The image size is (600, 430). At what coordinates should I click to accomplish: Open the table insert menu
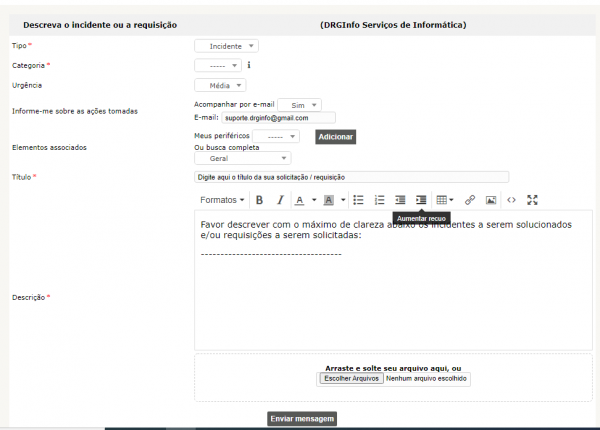(x=445, y=200)
